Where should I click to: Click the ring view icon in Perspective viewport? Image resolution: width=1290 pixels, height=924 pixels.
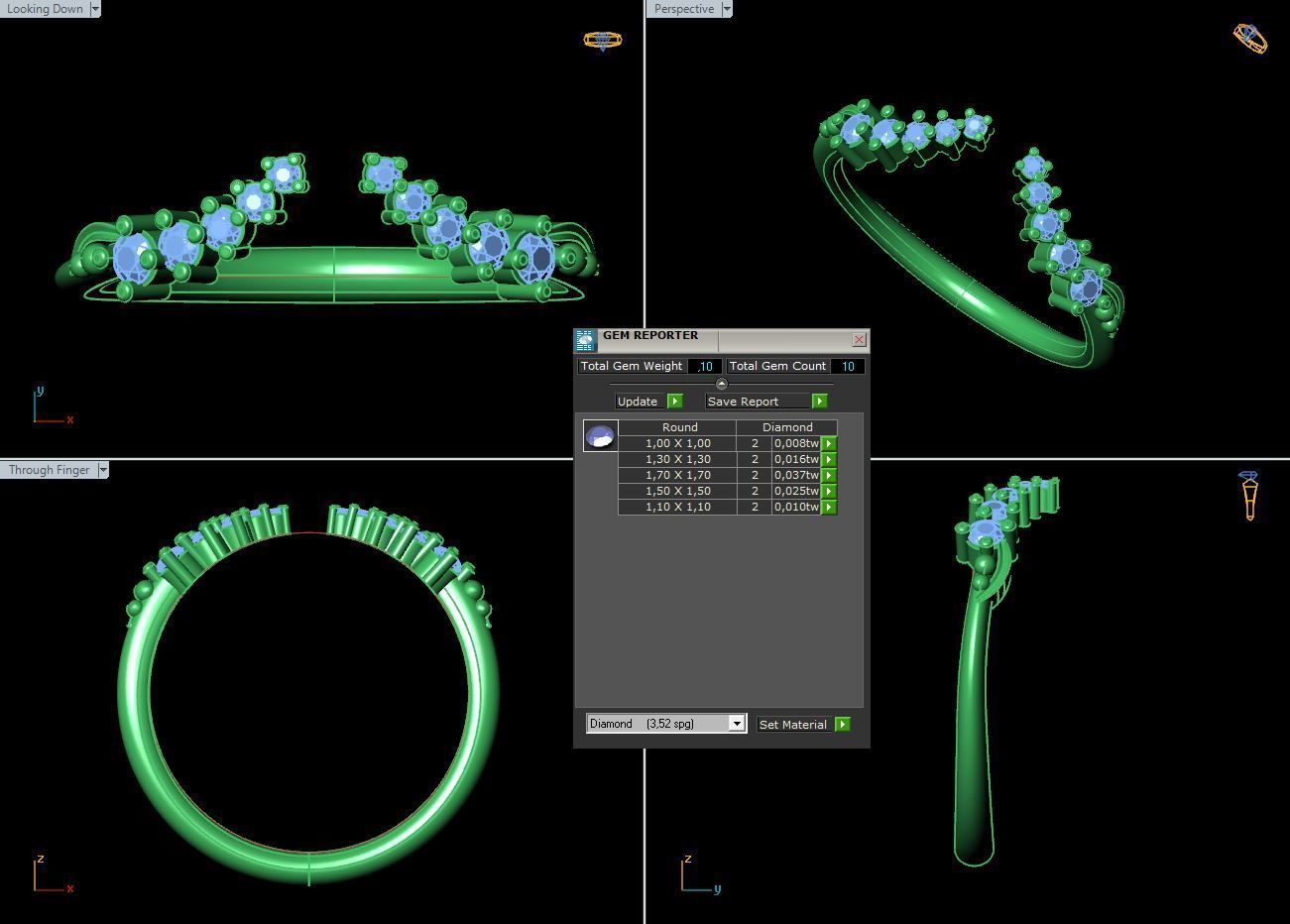point(1250,39)
